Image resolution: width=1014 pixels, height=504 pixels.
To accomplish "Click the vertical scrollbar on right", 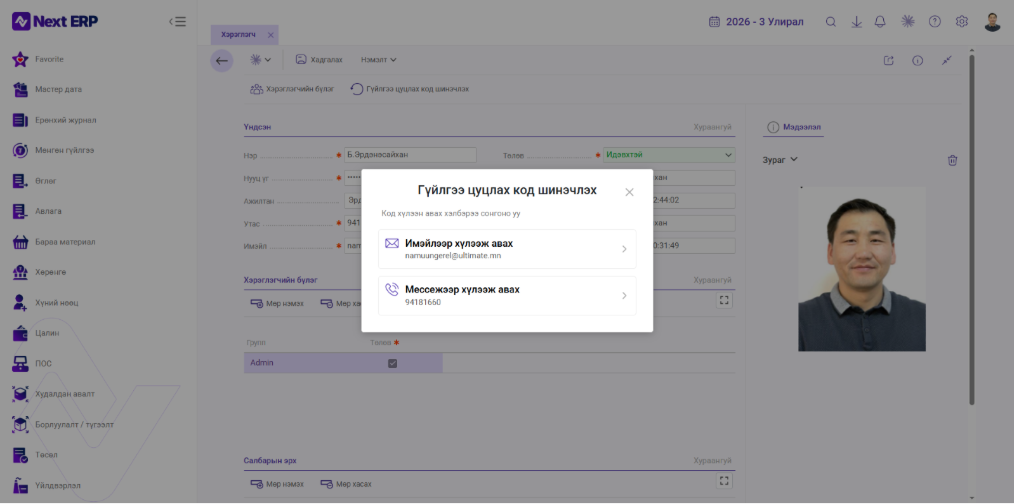I will [x=971, y=230].
